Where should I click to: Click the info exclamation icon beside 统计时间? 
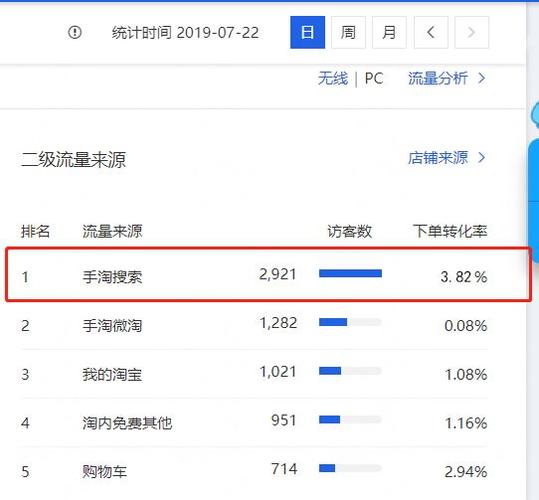tap(75, 33)
